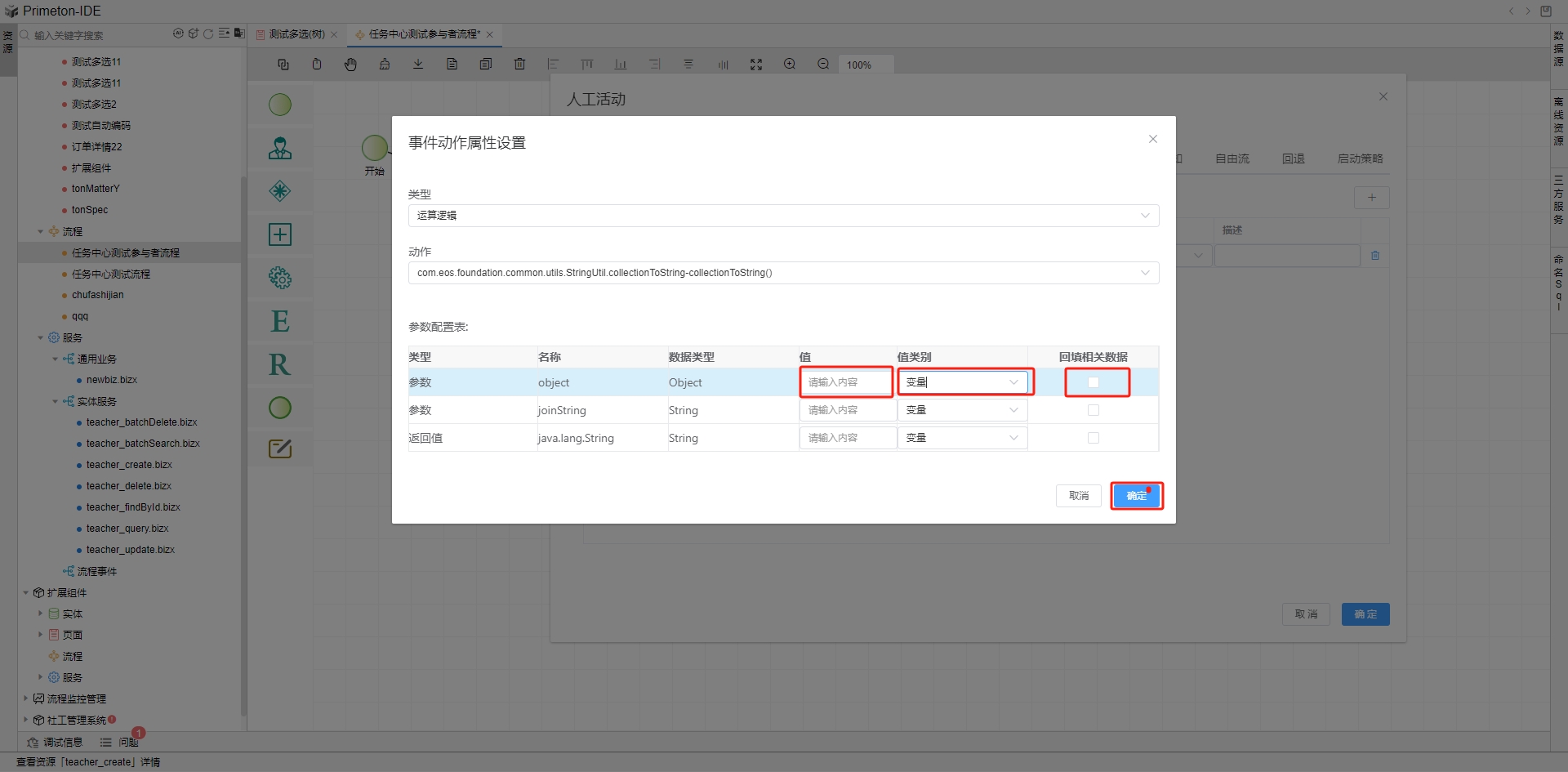Viewport: 1568px width, 772px height.
Task: Enable 回填相关数据 for the 返回值 row
Action: tap(1094, 438)
